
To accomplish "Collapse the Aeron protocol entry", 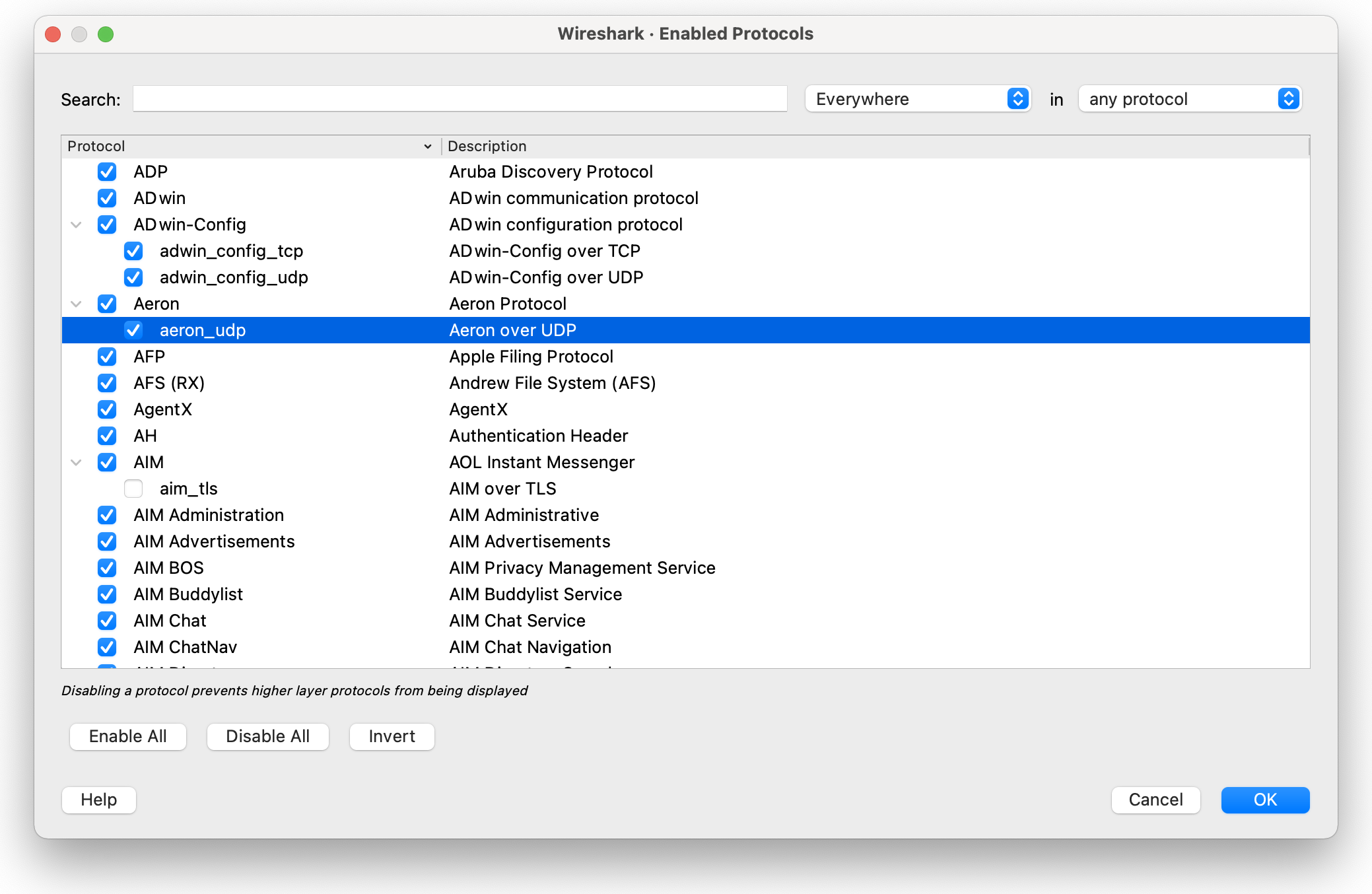I will (76, 304).
